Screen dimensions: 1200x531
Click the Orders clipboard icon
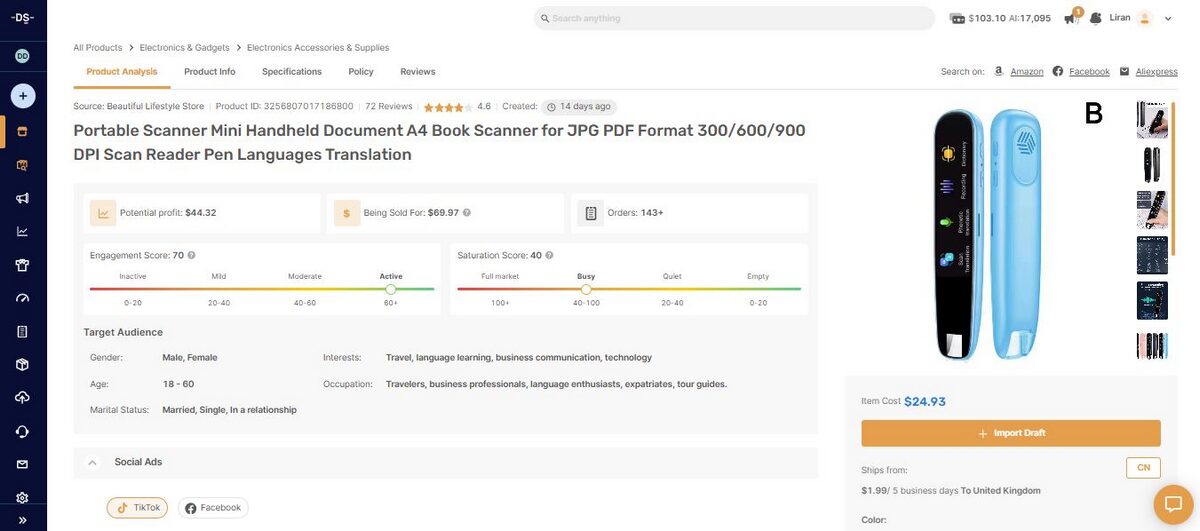click(x=591, y=213)
